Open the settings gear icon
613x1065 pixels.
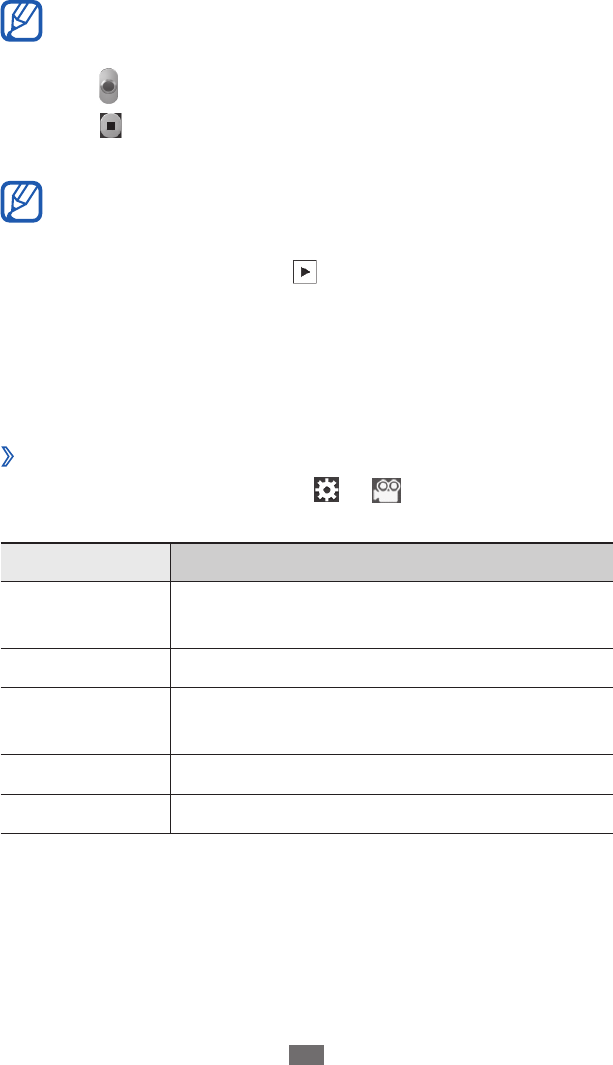tap(324, 489)
